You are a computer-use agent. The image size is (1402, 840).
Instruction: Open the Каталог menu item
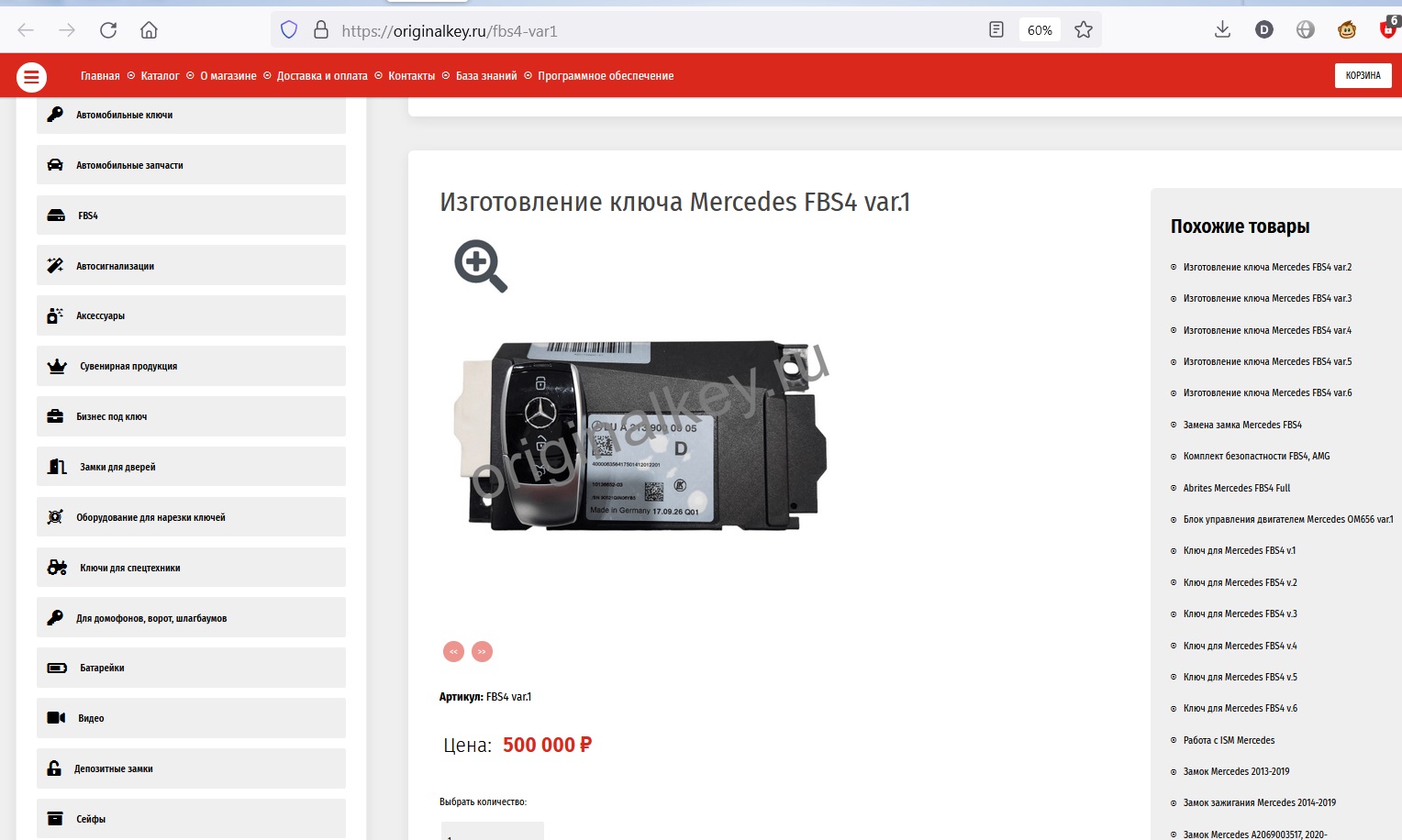click(160, 76)
